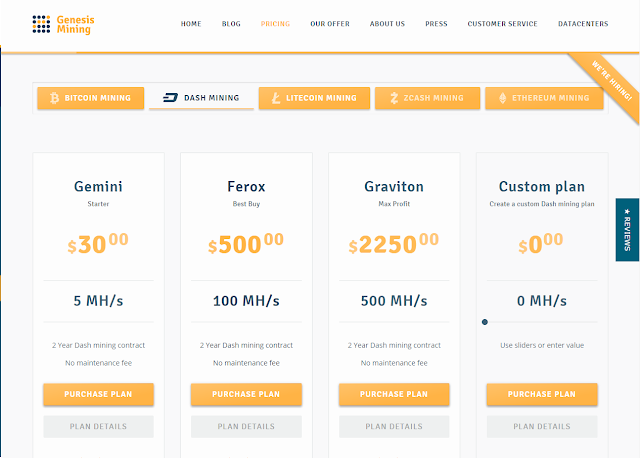The width and height of the screenshot is (640, 458).
Task: Purchase the Graviton plan
Action: [x=394, y=394]
